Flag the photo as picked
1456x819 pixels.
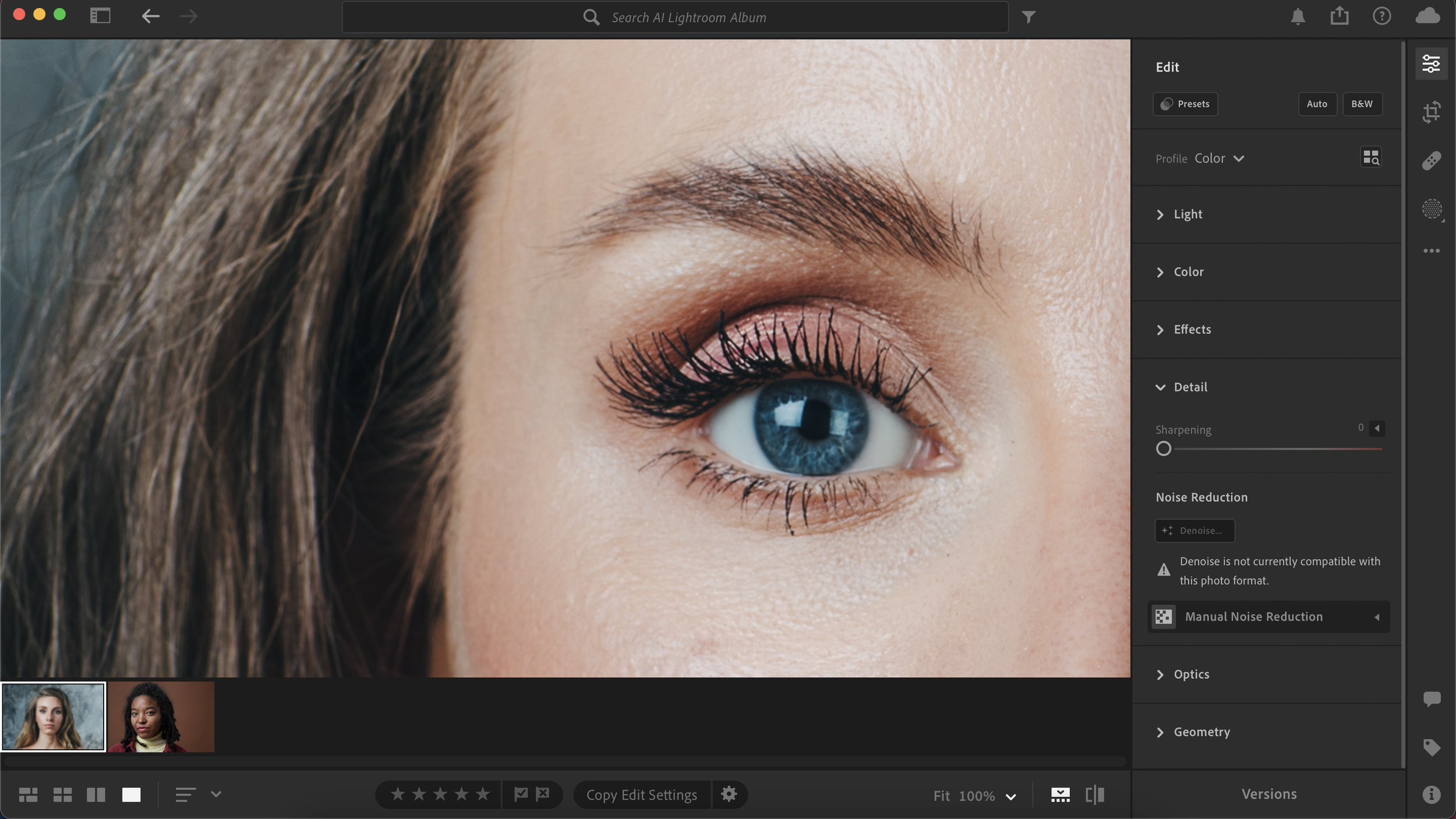521,794
